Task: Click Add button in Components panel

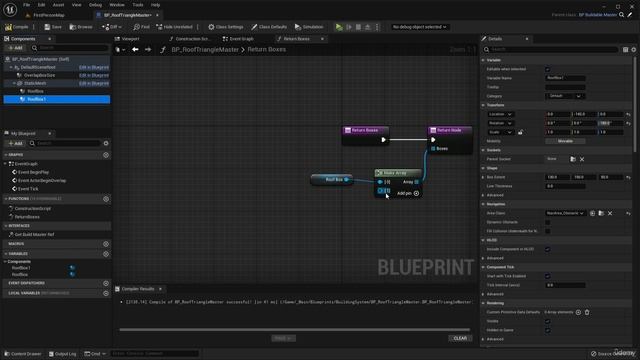Action: click(16, 48)
